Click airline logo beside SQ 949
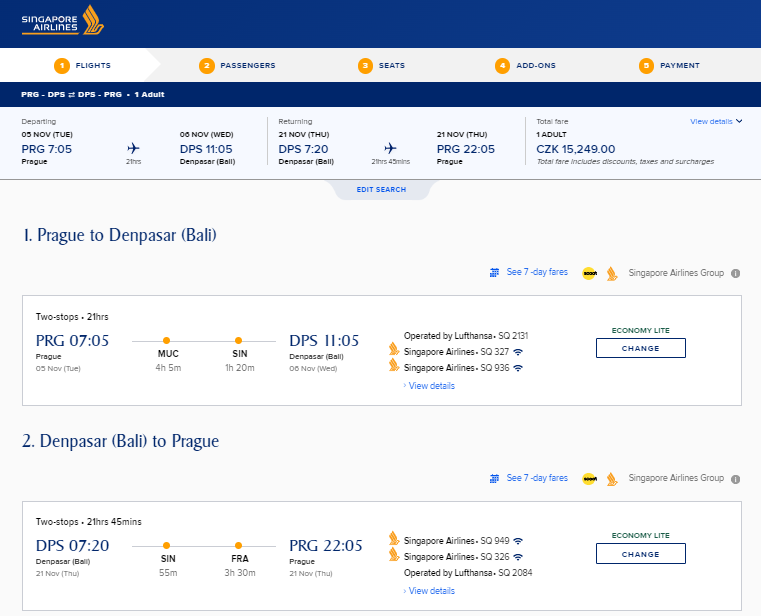This screenshot has width=761, height=616. [394, 538]
